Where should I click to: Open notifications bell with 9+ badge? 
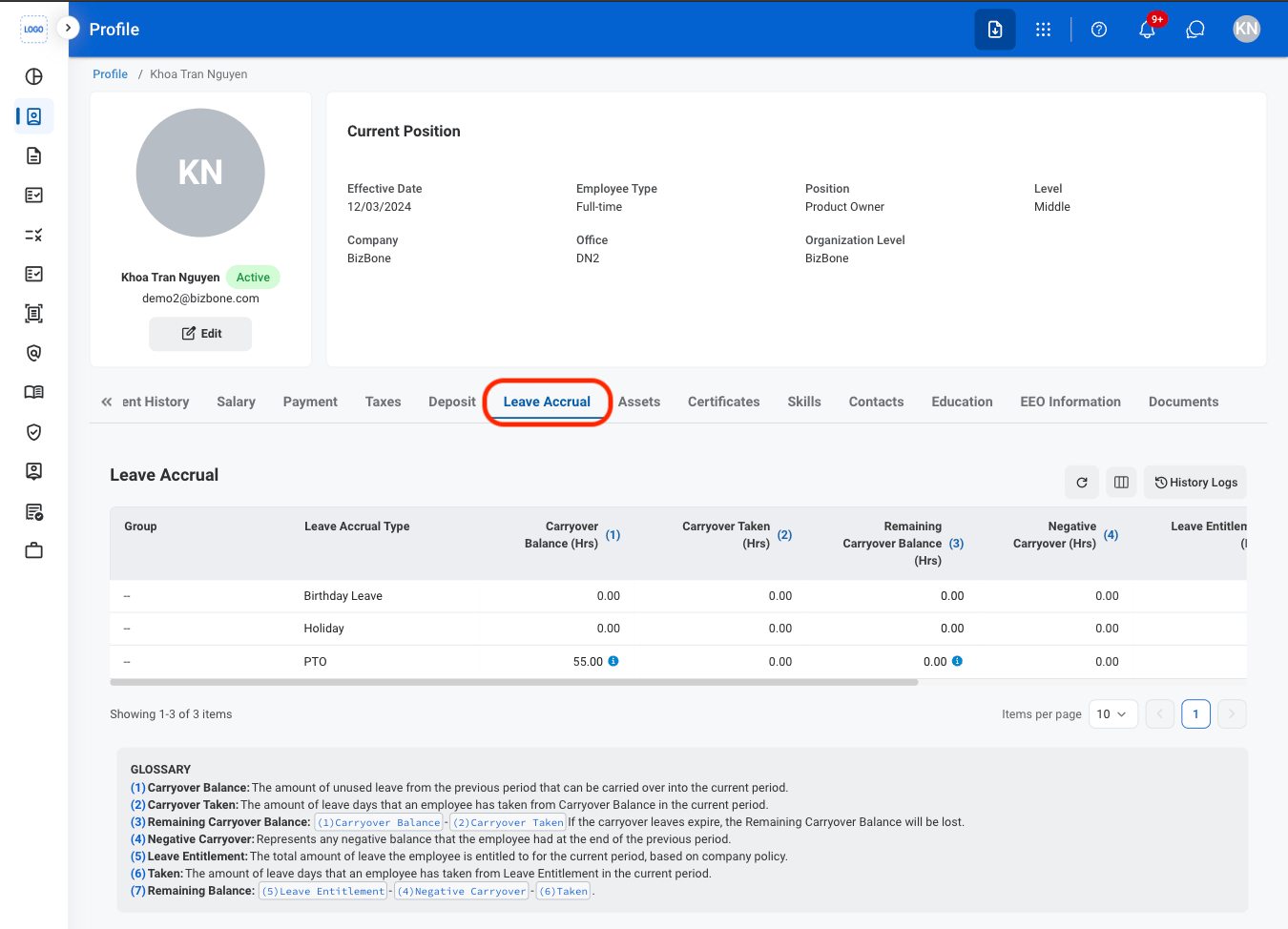(1148, 30)
